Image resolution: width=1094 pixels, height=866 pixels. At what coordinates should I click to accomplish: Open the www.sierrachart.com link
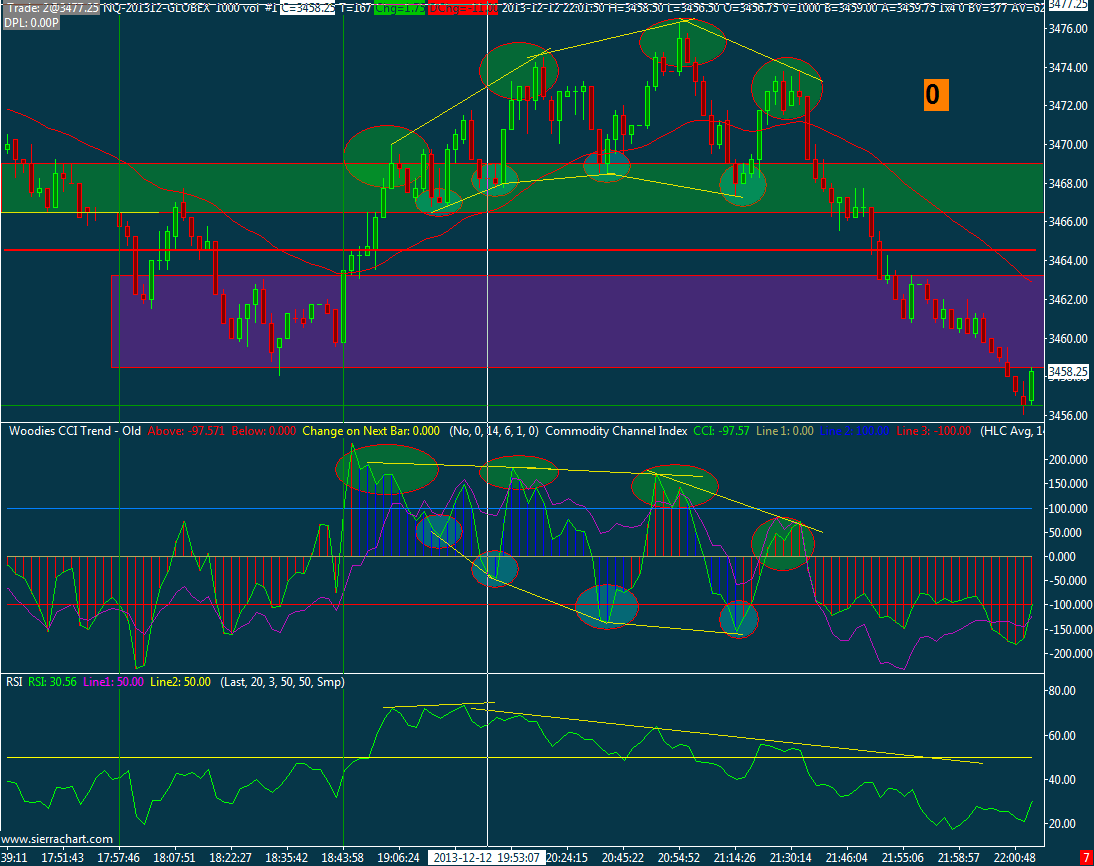tap(57, 839)
